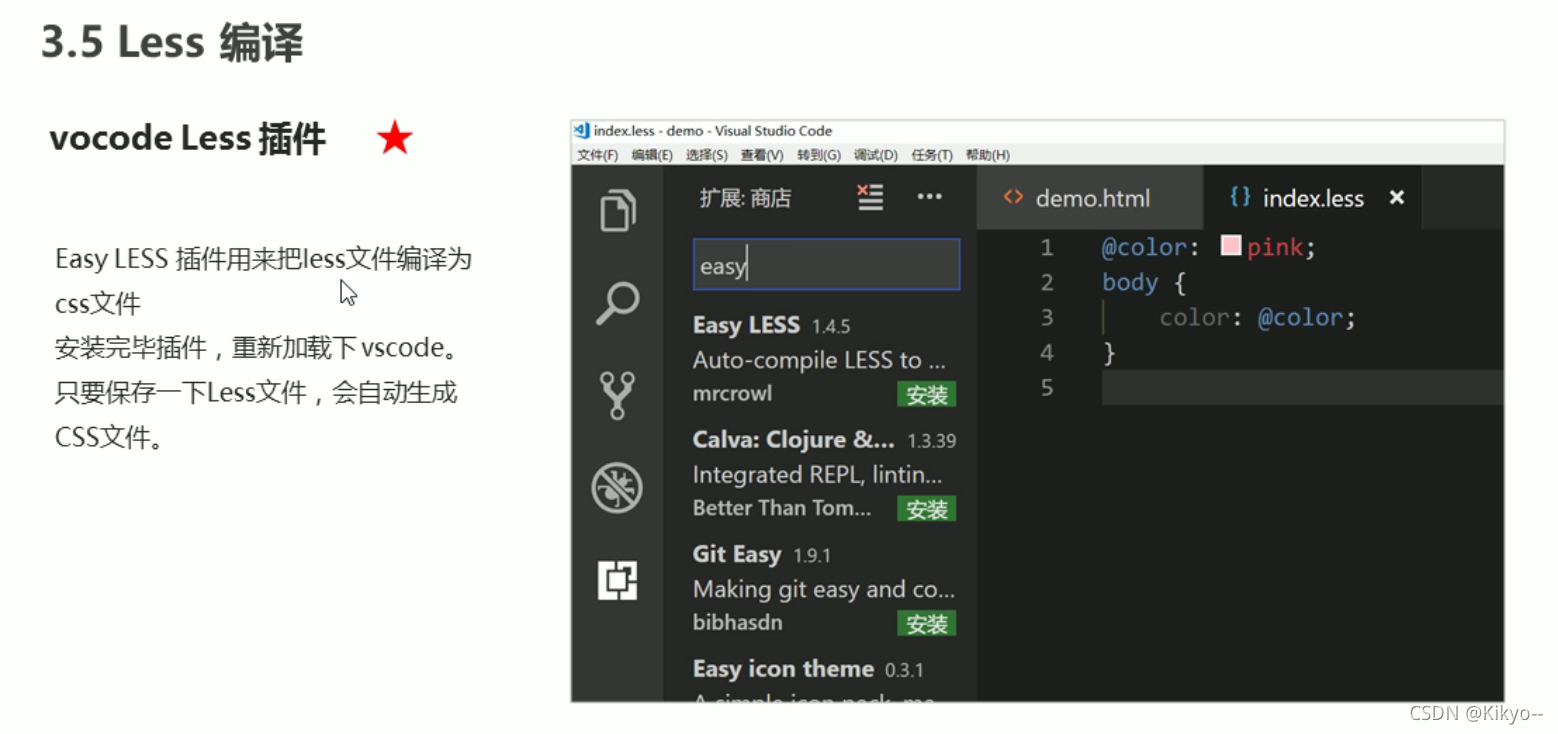Open the Search magnifier in activity bar
The image size is (1558, 734).
(x=617, y=302)
